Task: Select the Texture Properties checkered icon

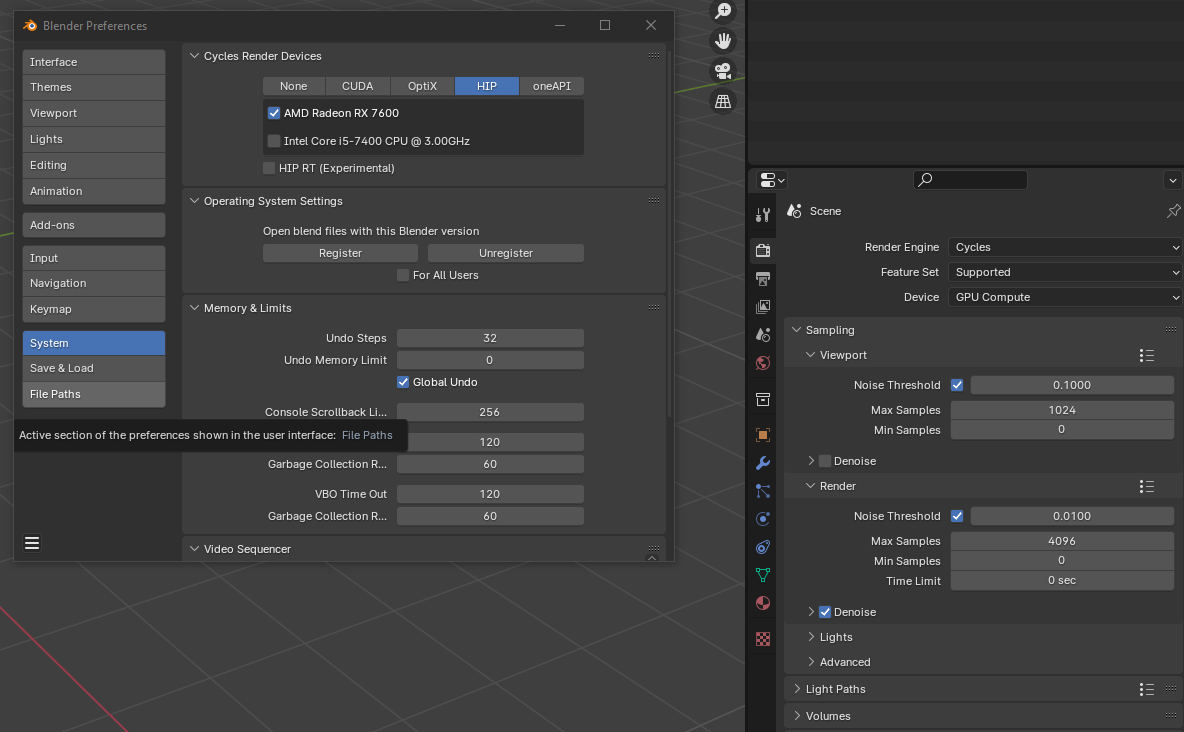Action: point(762,638)
